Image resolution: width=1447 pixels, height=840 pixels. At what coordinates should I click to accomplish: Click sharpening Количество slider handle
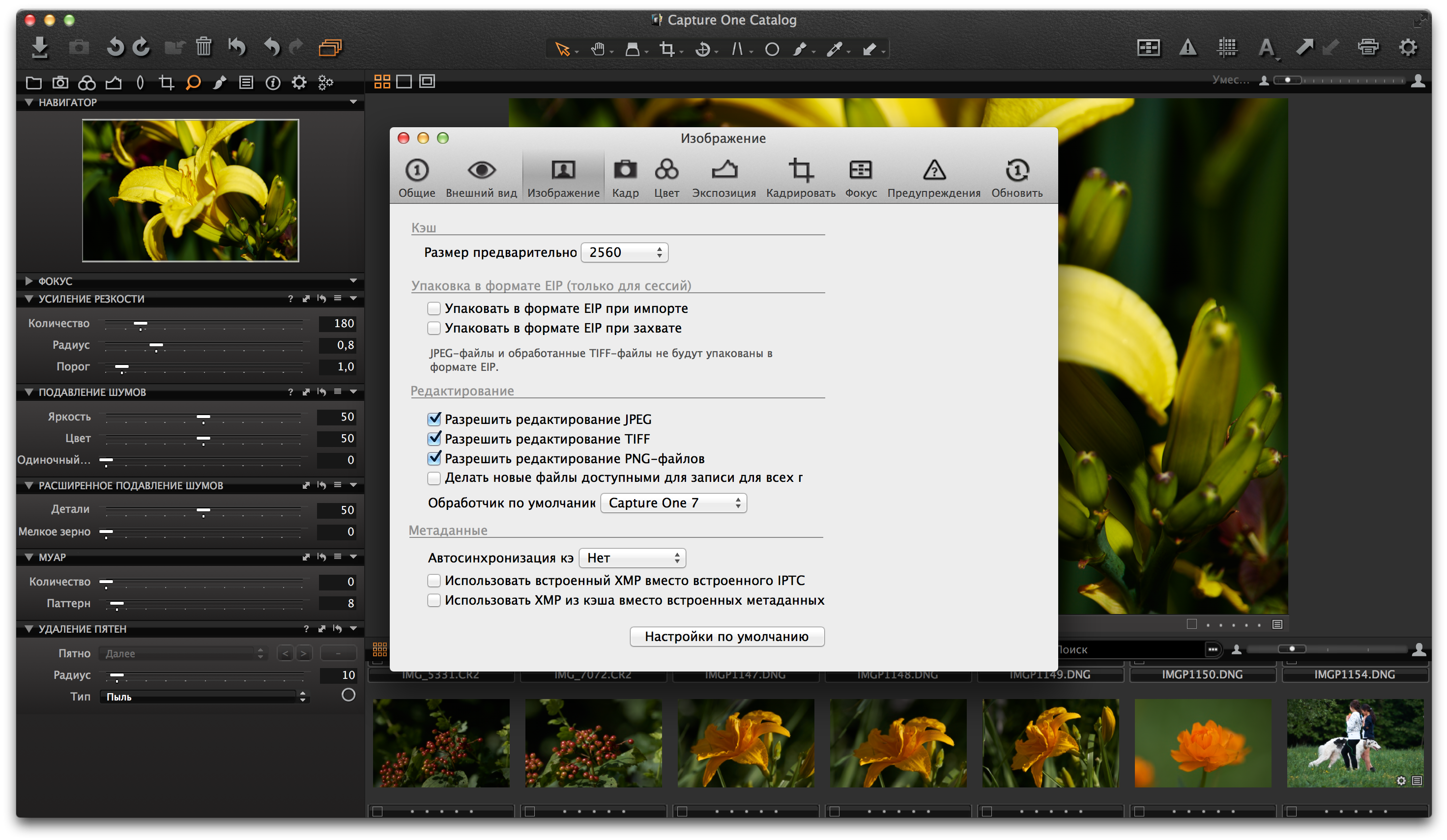point(140,324)
